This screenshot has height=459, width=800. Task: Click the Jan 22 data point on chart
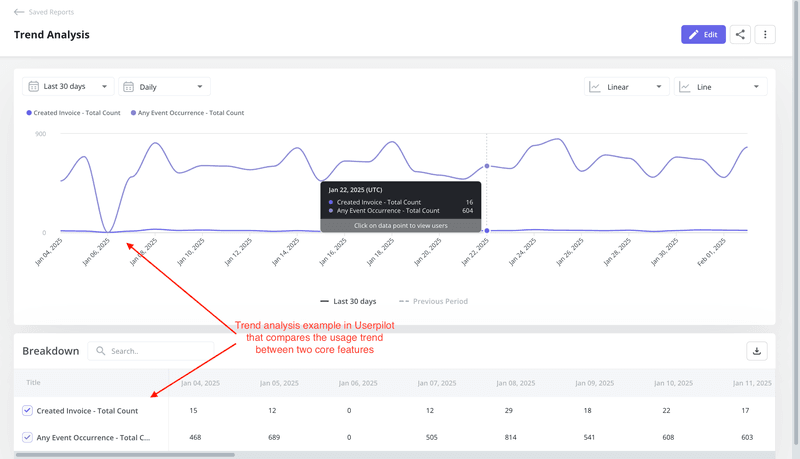pos(487,166)
